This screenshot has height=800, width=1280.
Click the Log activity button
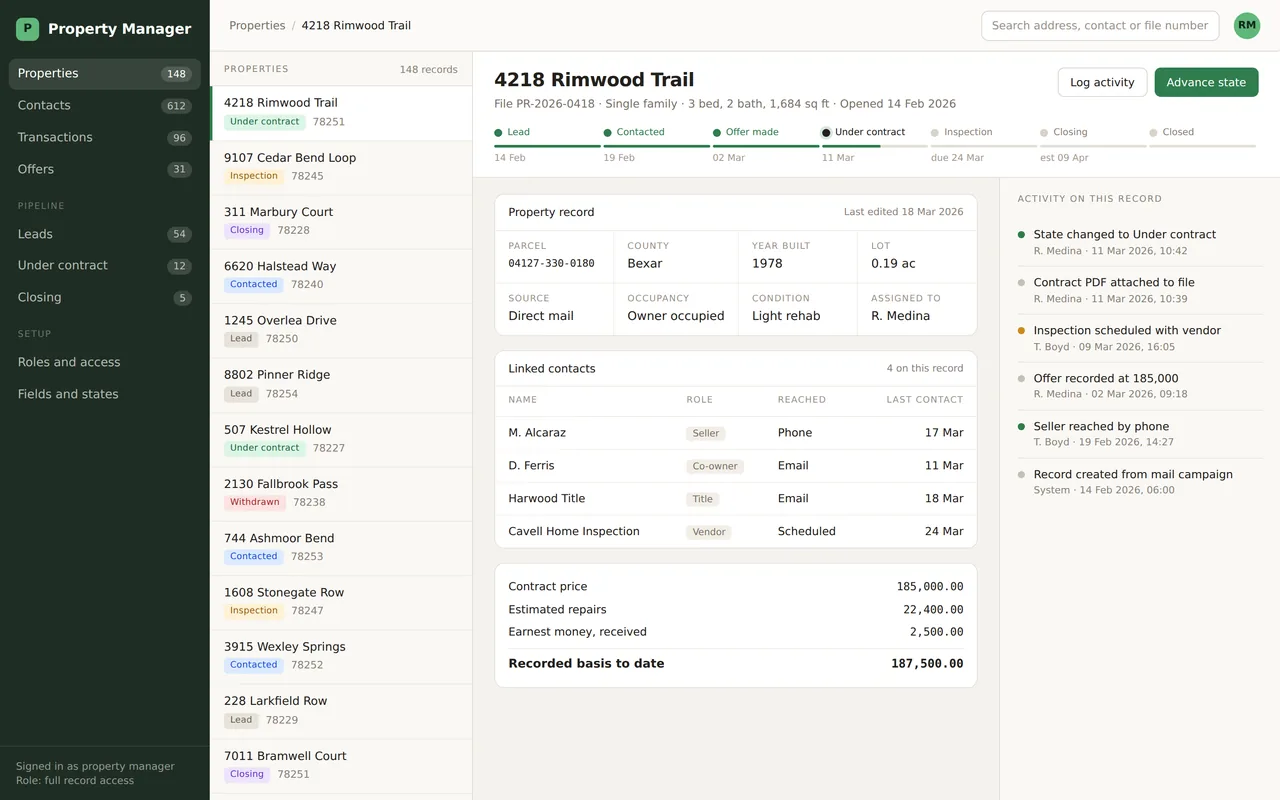pyautogui.click(x=1102, y=82)
